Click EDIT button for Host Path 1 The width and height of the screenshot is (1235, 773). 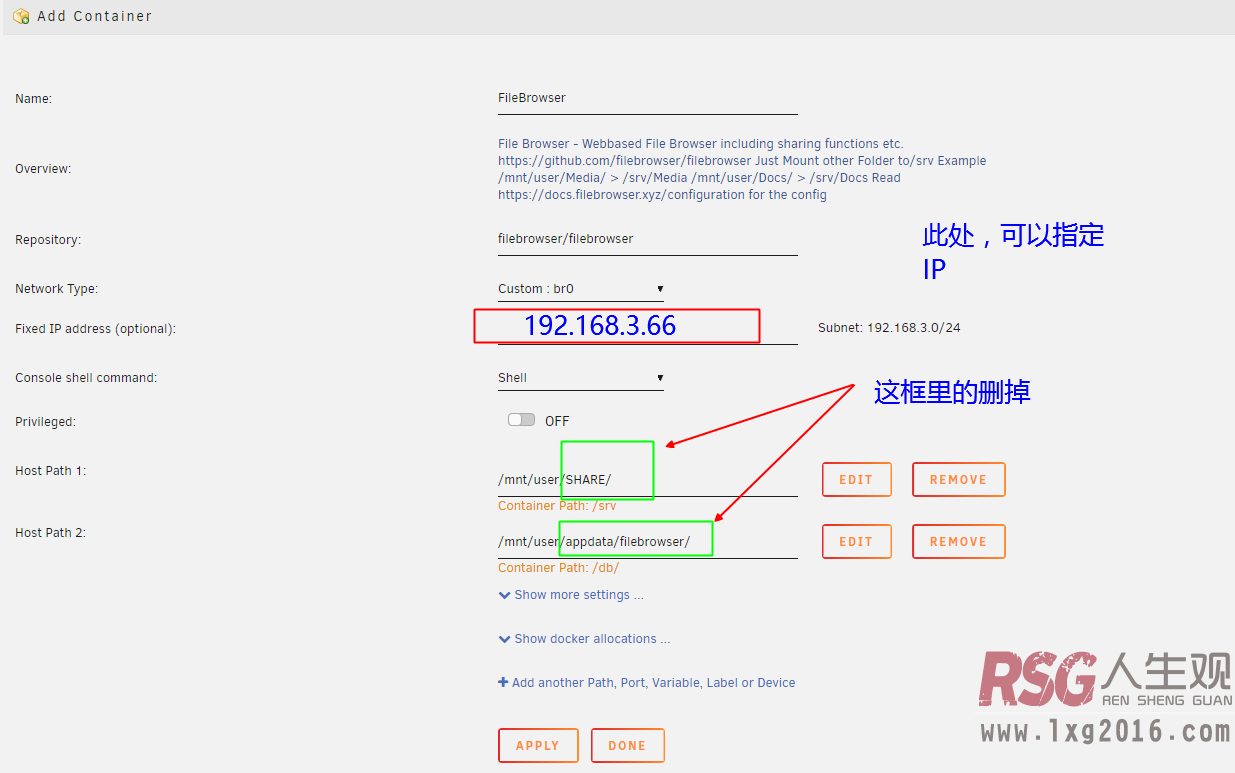click(x=856, y=480)
